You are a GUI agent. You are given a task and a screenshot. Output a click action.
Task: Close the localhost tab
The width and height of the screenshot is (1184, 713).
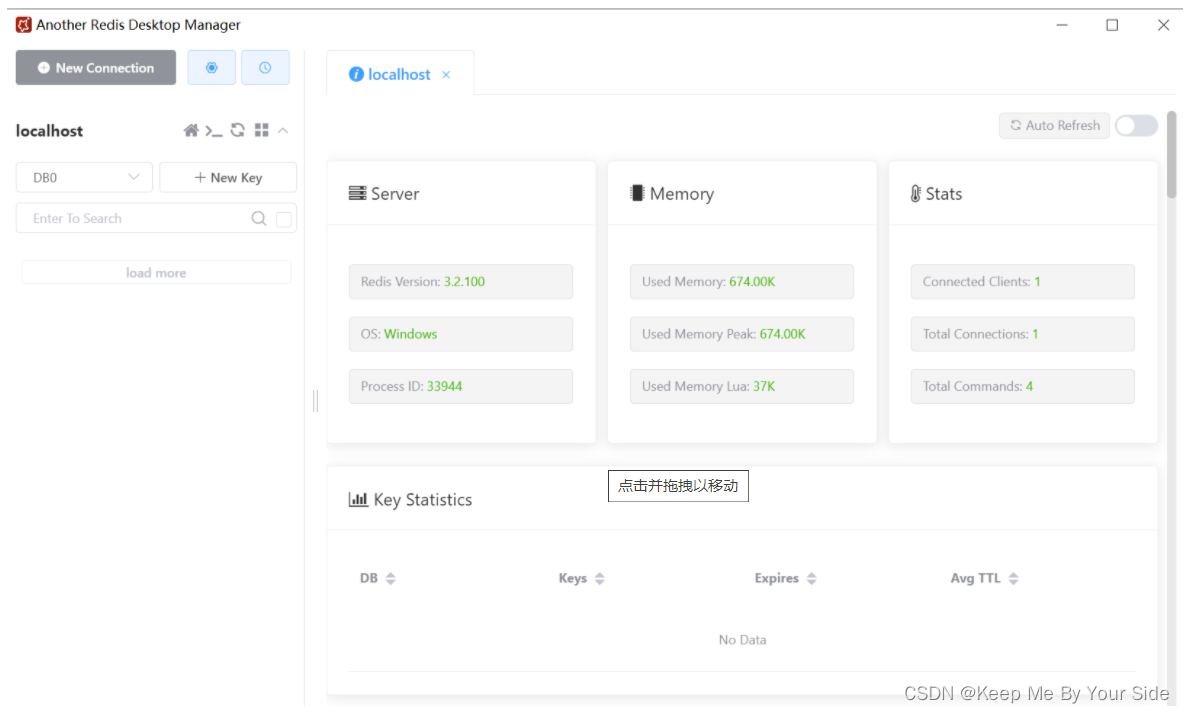pyautogui.click(x=445, y=74)
